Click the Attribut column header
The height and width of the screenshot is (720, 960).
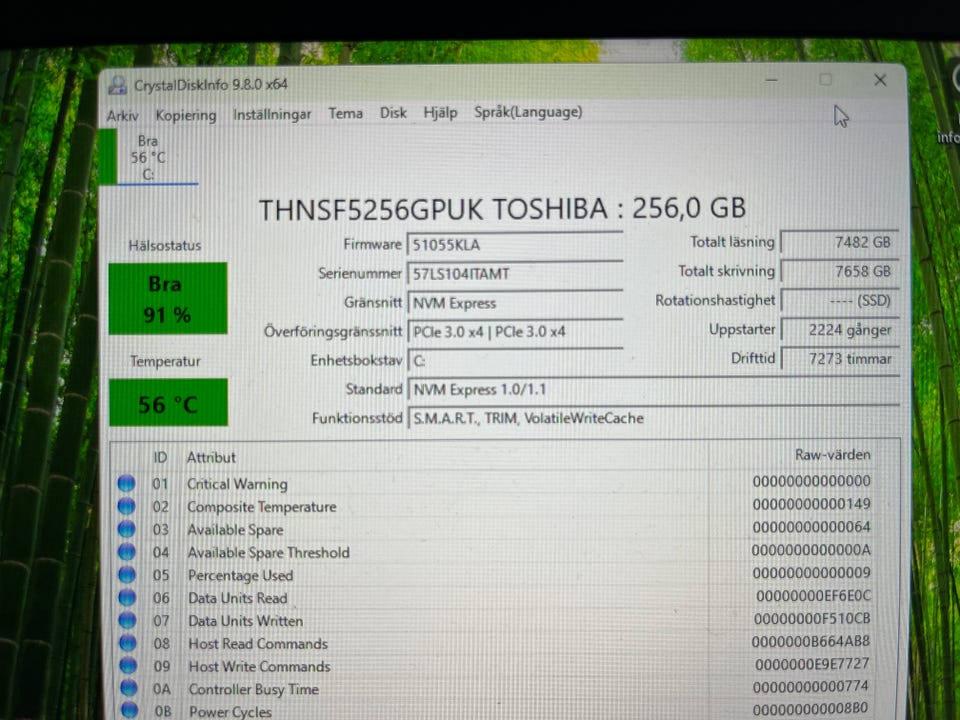[211, 457]
